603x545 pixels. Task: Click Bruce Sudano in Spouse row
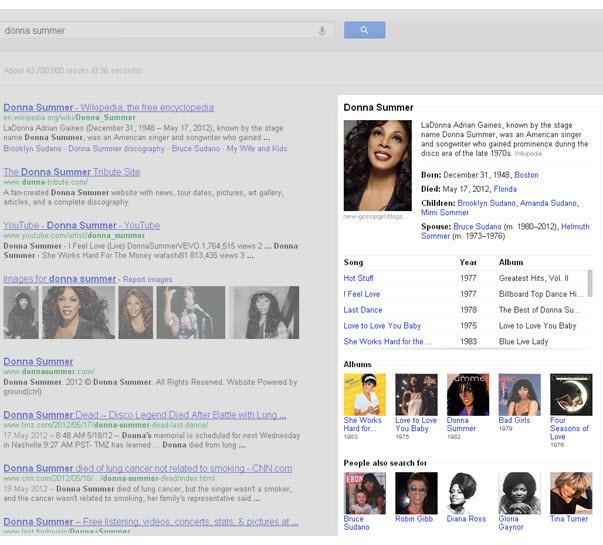tap(477, 227)
